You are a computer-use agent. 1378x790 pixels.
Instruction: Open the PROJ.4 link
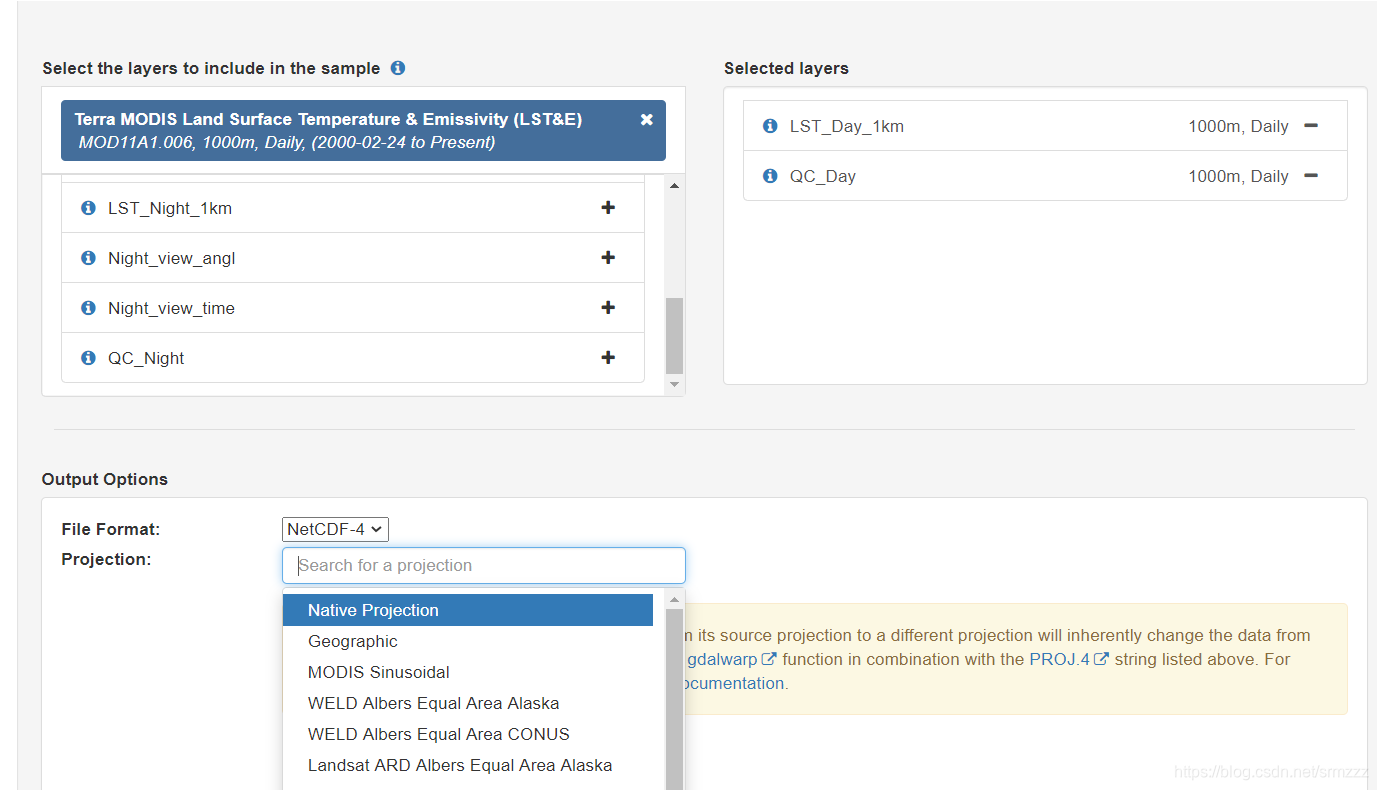pyautogui.click(x=1069, y=659)
